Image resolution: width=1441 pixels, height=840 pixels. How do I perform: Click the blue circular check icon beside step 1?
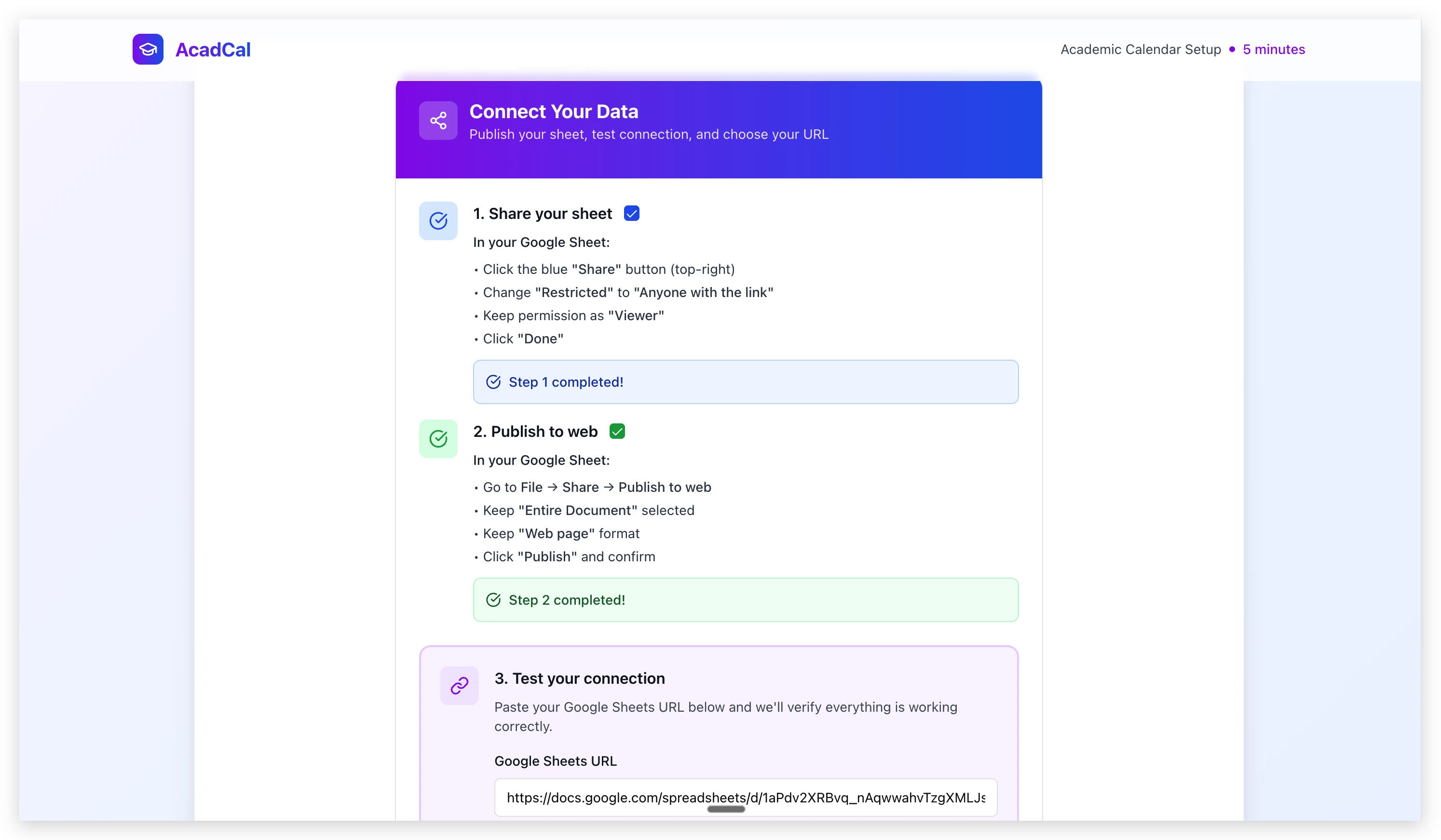pyautogui.click(x=437, y=221)
